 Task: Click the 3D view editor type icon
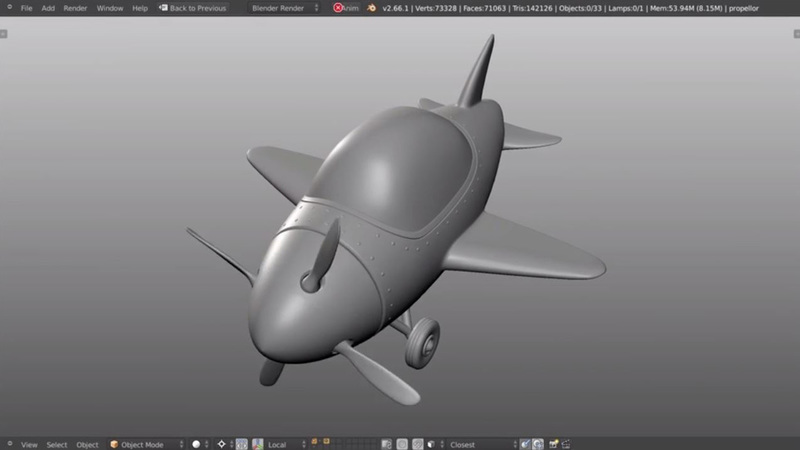point(7,444)
